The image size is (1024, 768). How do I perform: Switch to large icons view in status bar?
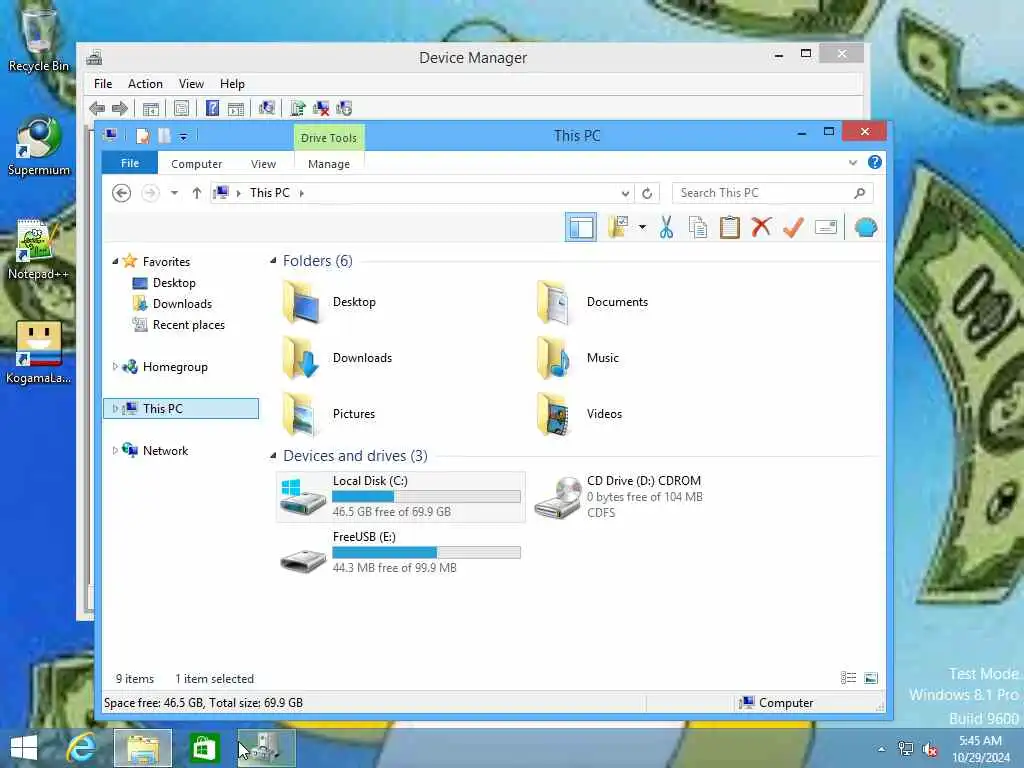pyautogui.click(x=871, y=678)
